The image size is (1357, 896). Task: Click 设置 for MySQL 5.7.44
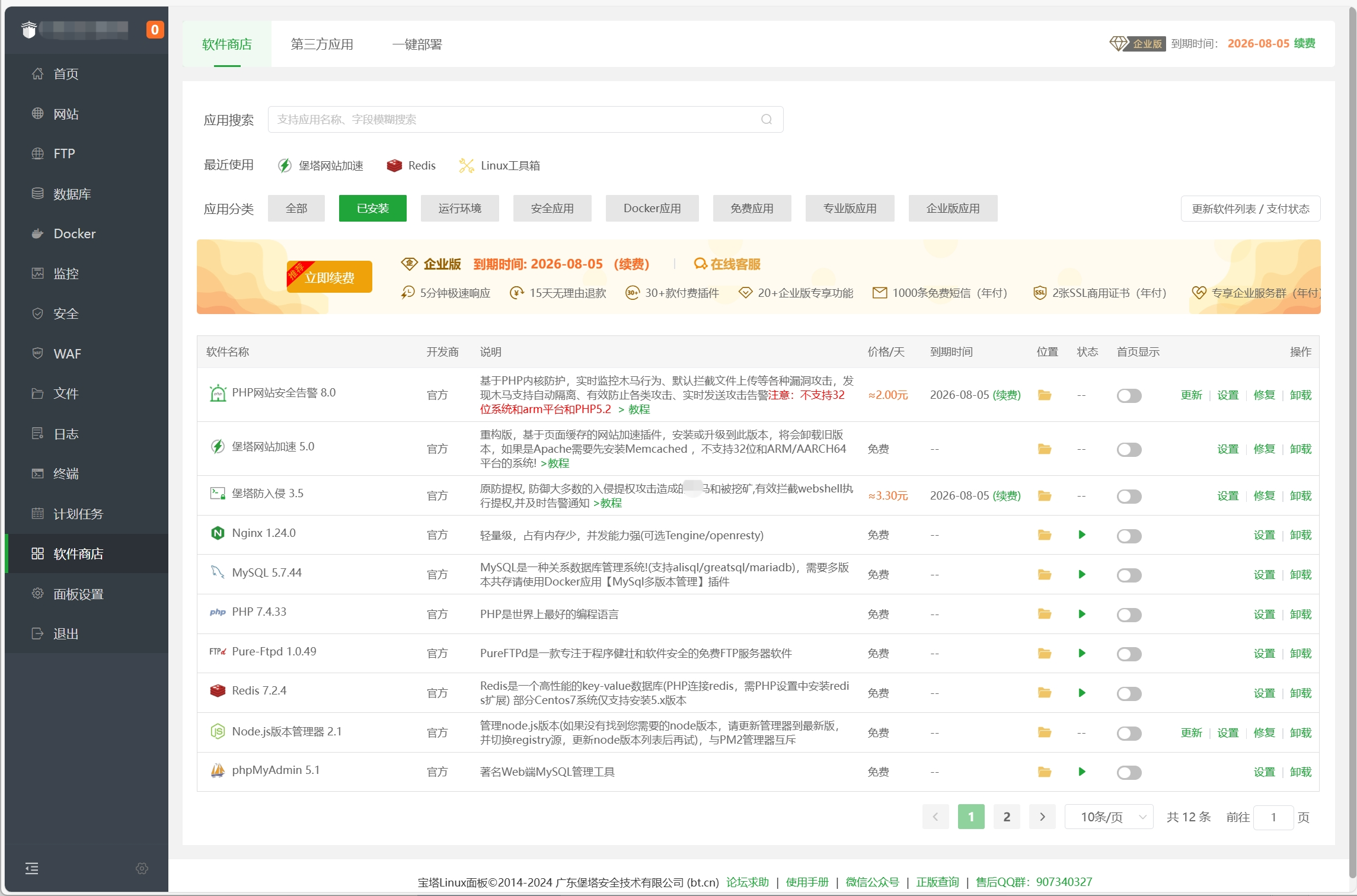click(x=1265, y=575)
